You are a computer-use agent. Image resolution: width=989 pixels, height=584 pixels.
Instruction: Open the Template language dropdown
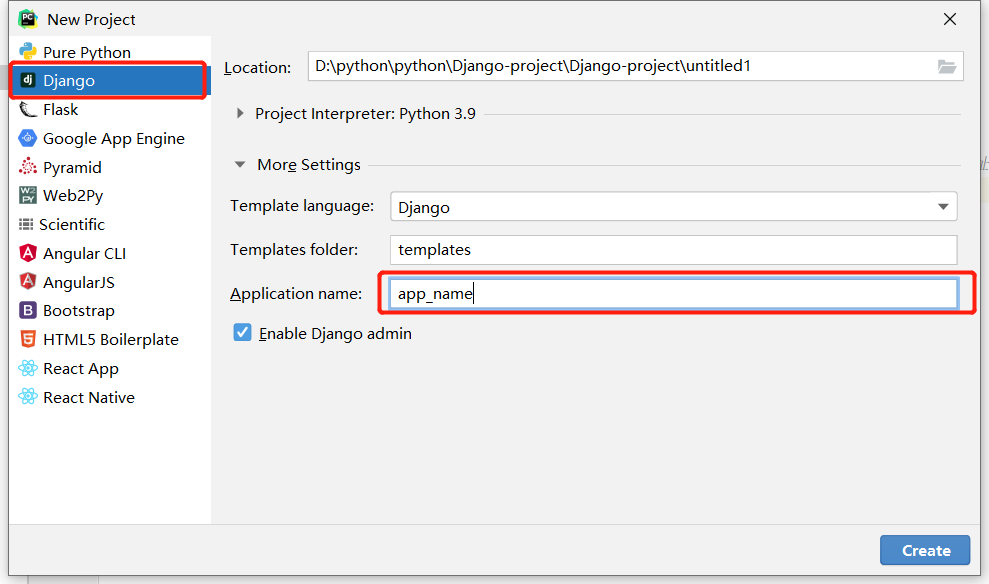tap(942, 207)
